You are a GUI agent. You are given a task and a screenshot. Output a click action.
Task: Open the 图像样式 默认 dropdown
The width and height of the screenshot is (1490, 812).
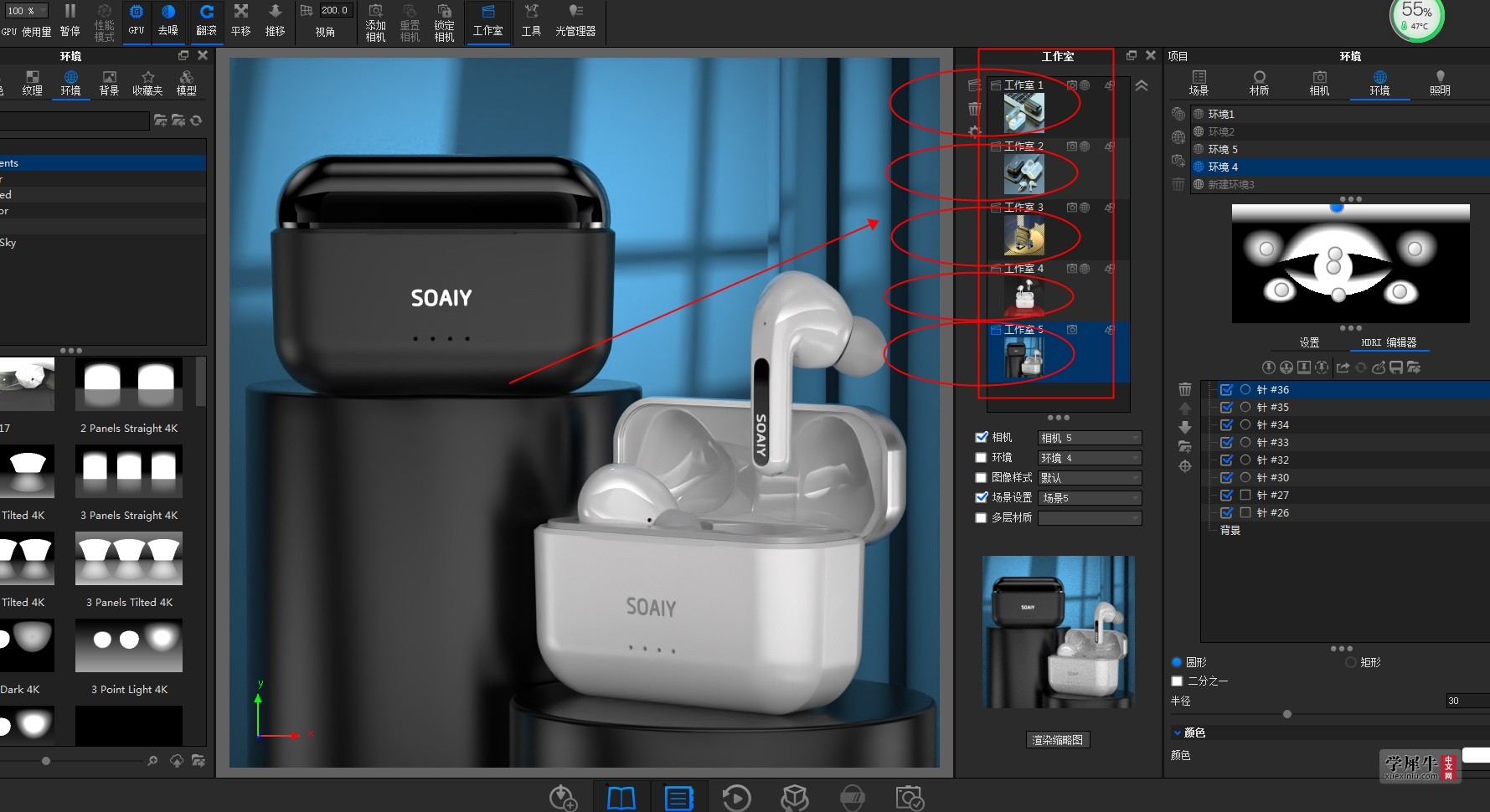1090,478
